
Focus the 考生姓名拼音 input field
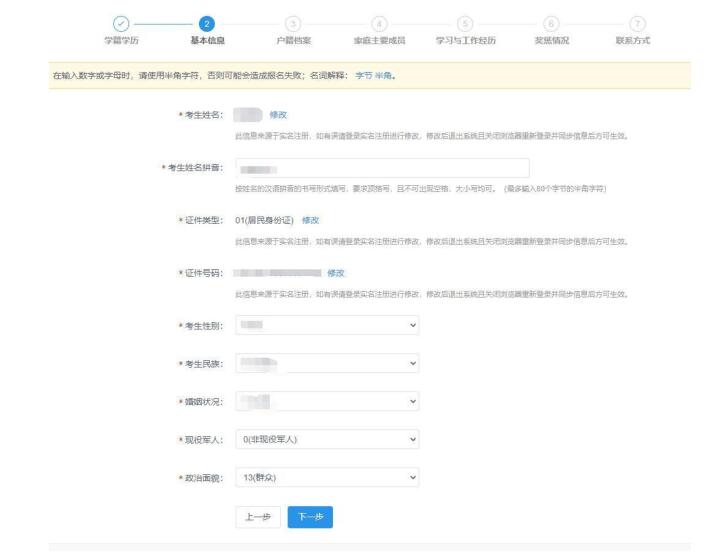coord(381,168)
